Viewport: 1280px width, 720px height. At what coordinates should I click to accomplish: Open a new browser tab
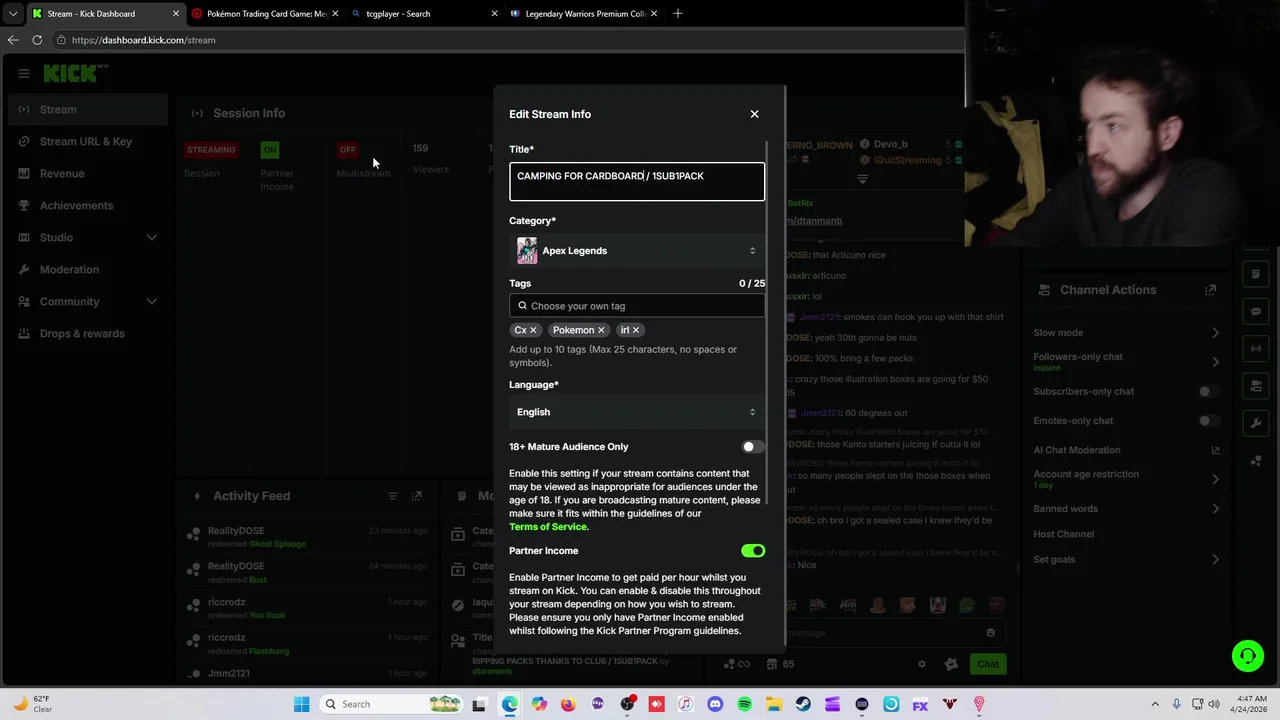[x=678, y=14]
